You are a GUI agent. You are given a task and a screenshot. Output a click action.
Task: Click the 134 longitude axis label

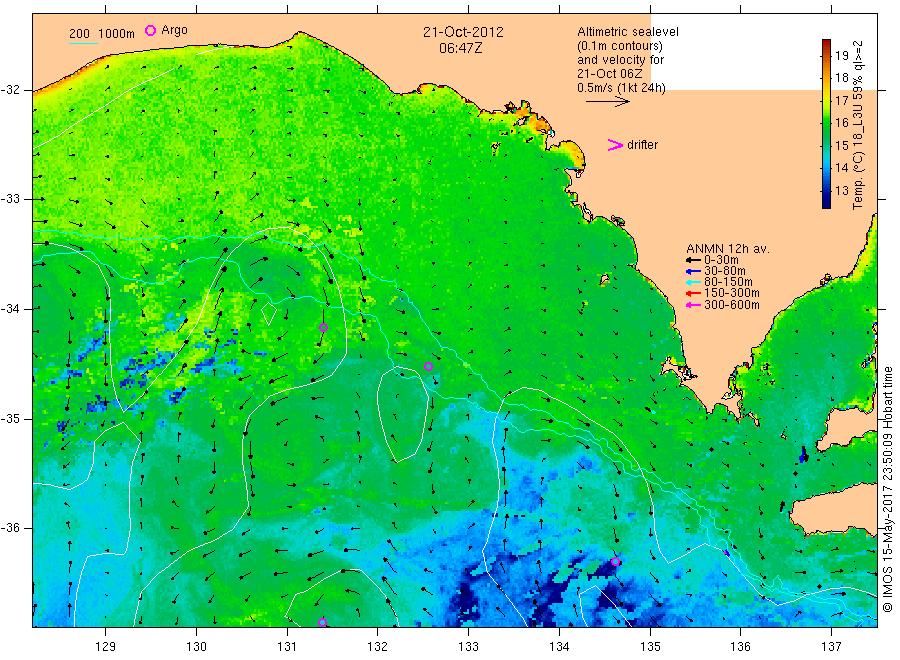click(559, 647)
